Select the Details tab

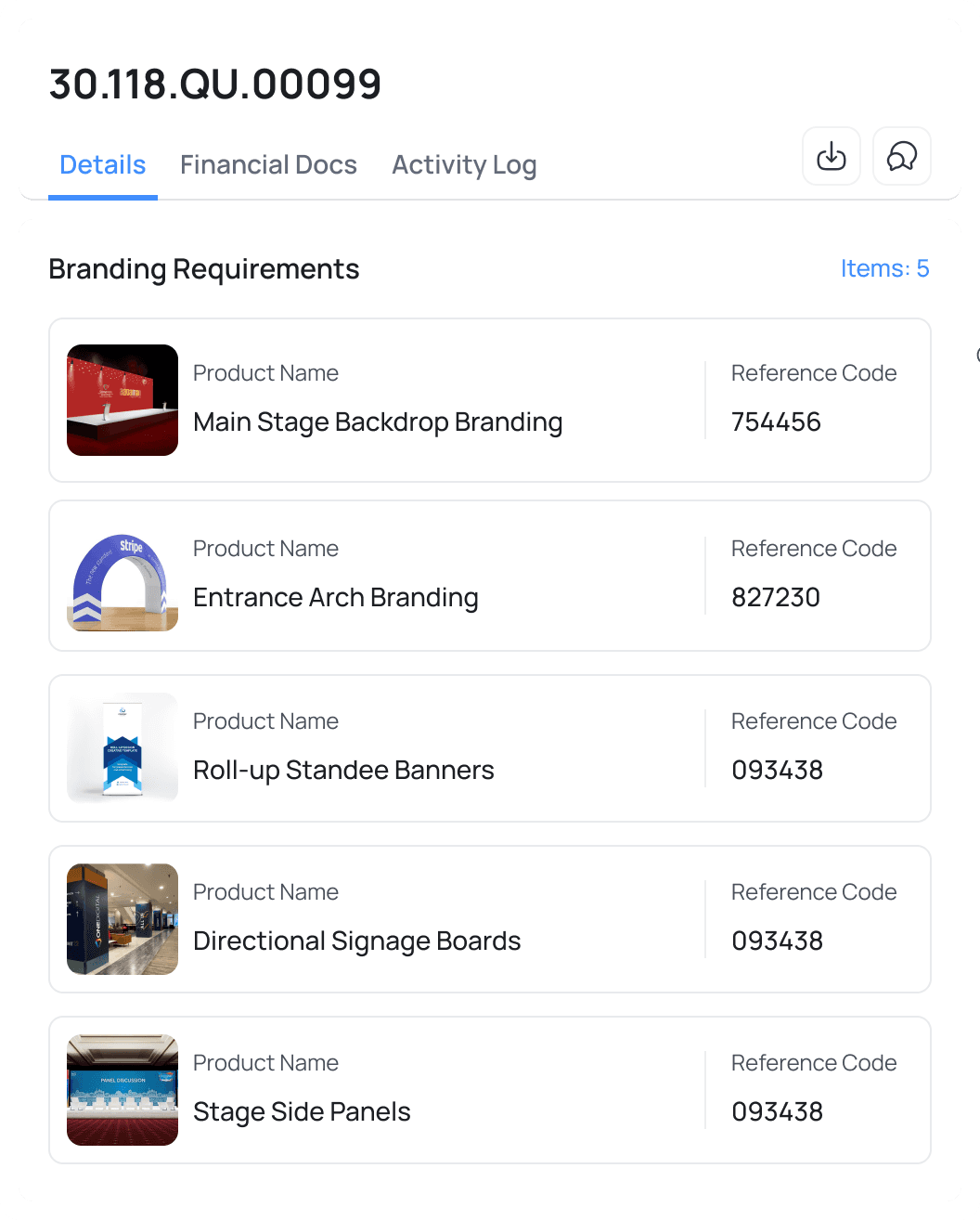(102, 164)
